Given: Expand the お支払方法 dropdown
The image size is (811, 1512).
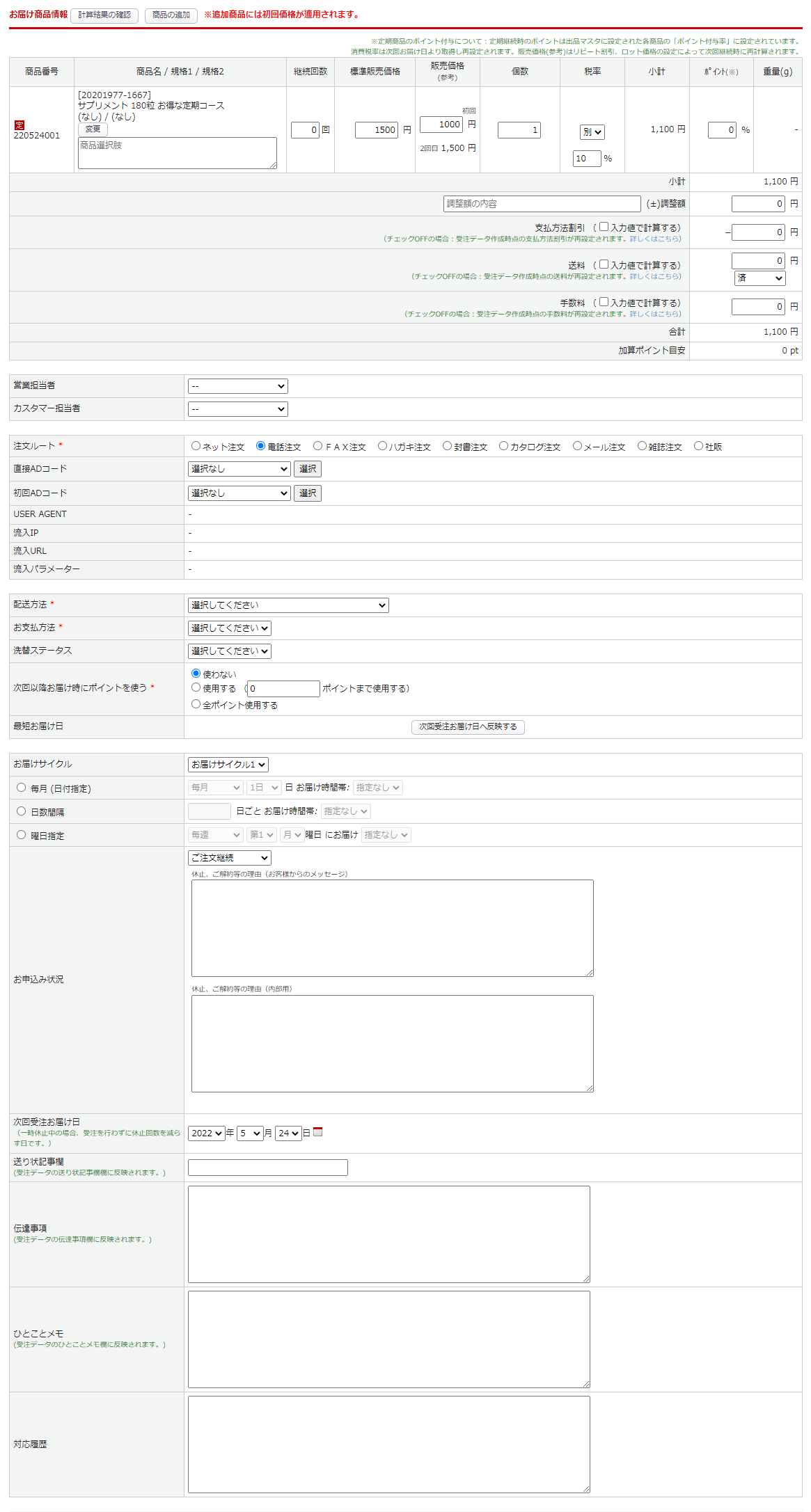Looking at the screenshot, I should click(230, 628).
